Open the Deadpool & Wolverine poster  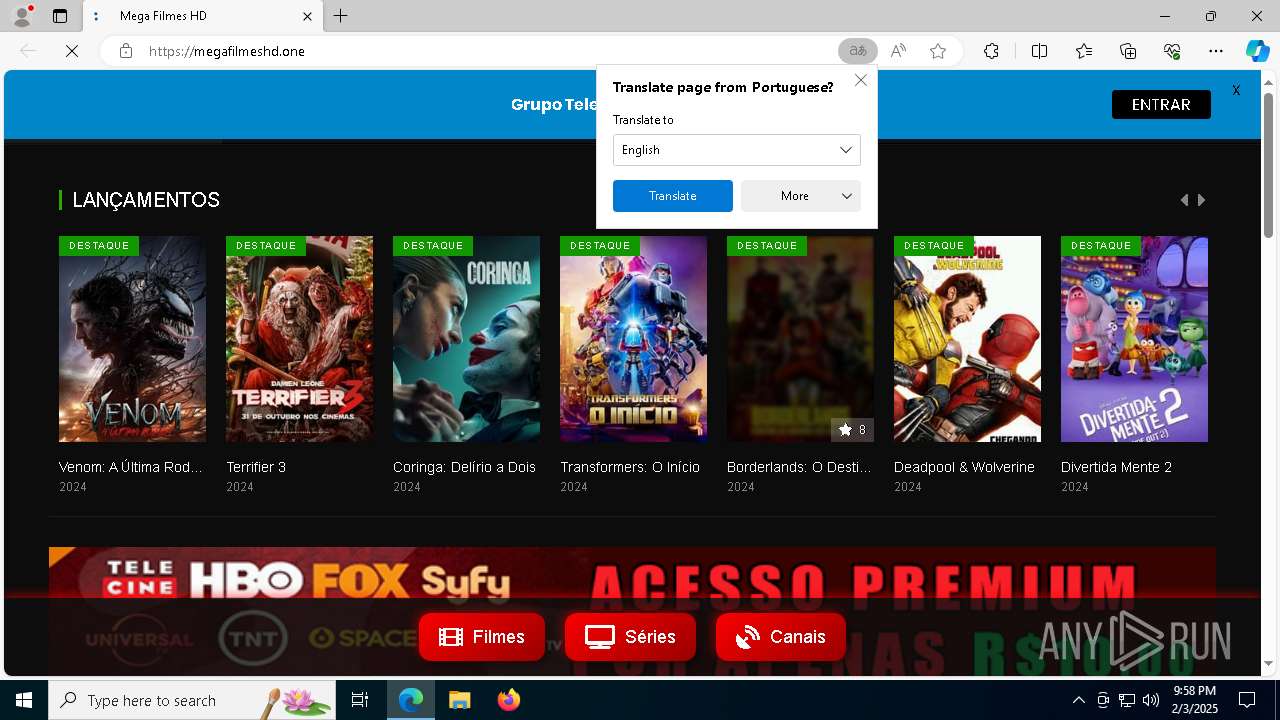(967, 339)
